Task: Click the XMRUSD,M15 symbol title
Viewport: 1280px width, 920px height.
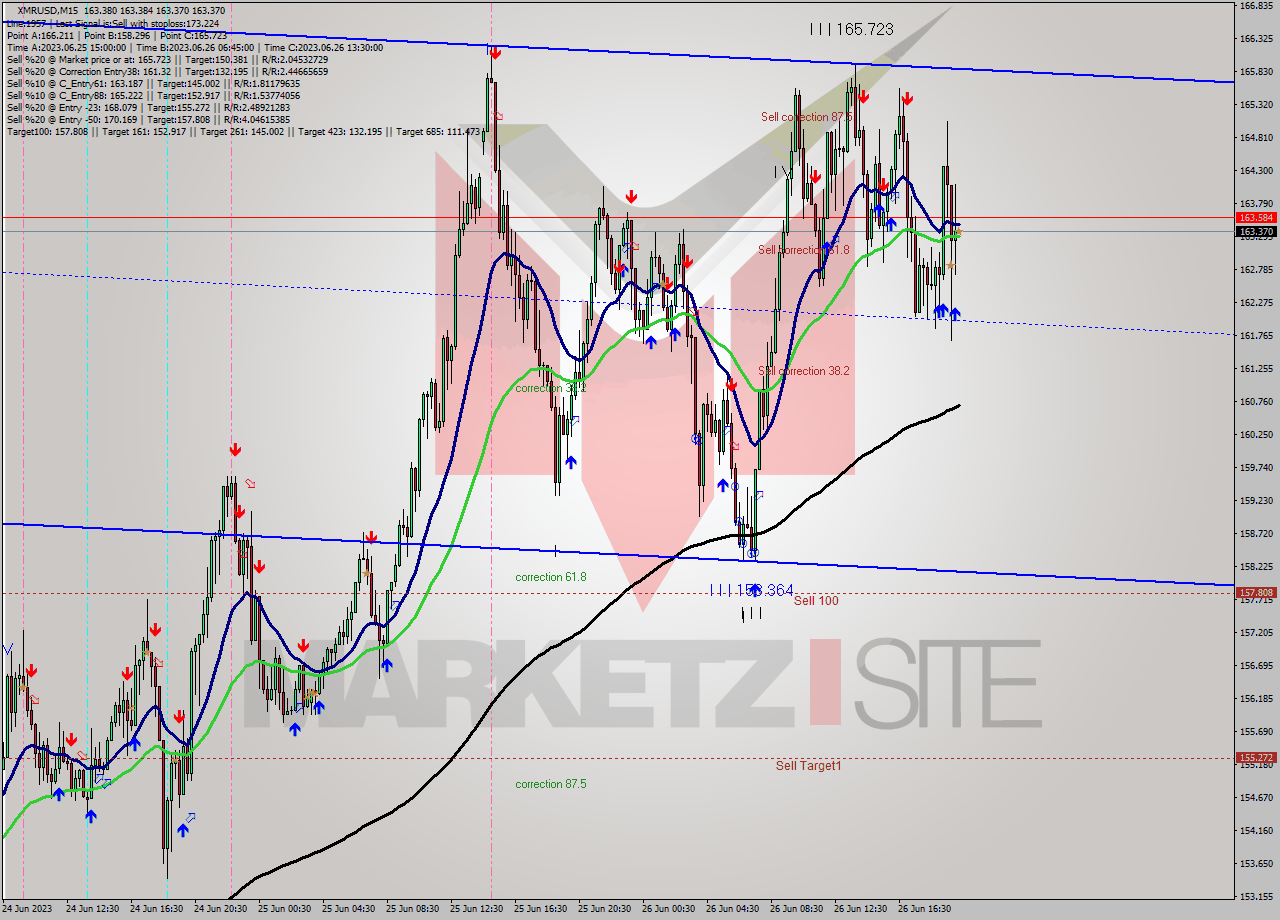Action: (49, 10)
